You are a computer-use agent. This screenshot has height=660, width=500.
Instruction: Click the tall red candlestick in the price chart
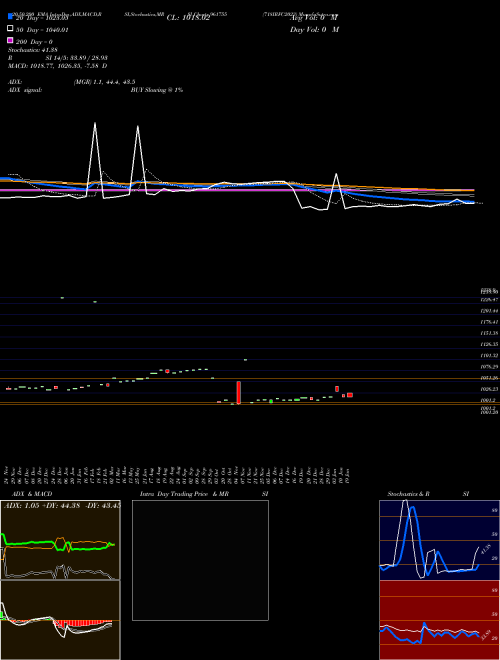239,392
